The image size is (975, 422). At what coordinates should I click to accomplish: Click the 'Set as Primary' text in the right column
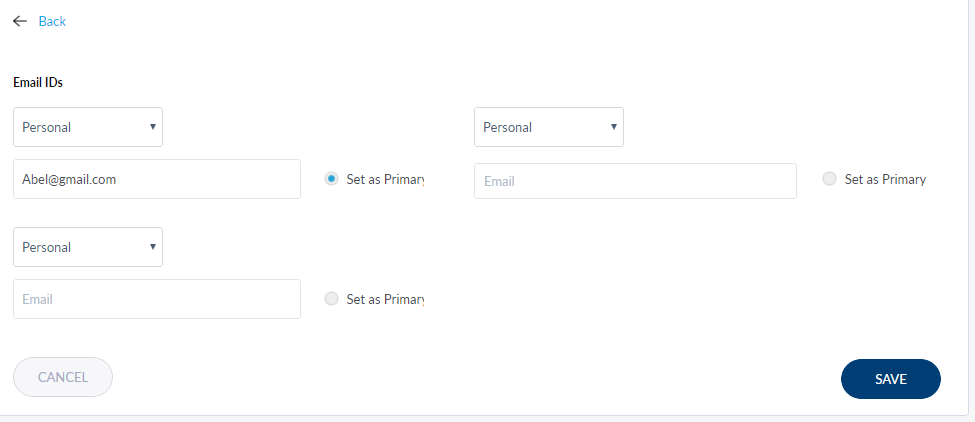[x=885, y=180]
